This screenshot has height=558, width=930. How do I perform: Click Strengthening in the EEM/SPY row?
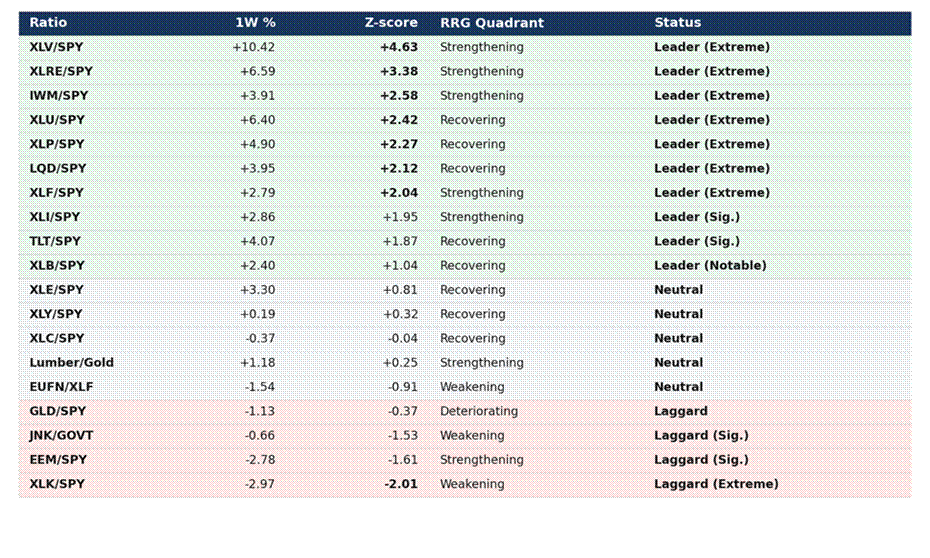[482, 460]
